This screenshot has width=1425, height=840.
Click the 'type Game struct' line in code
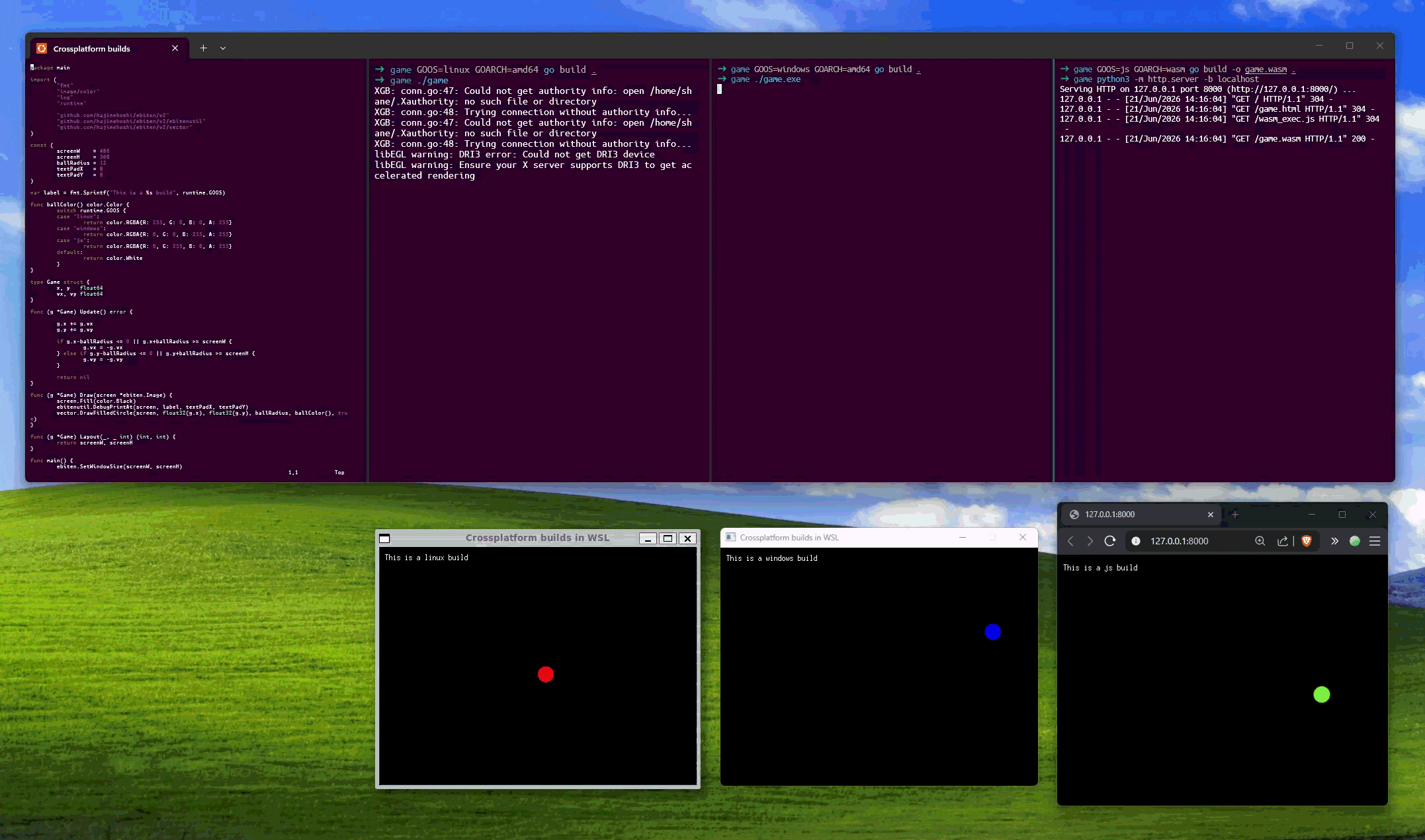[x=60, y=282]
